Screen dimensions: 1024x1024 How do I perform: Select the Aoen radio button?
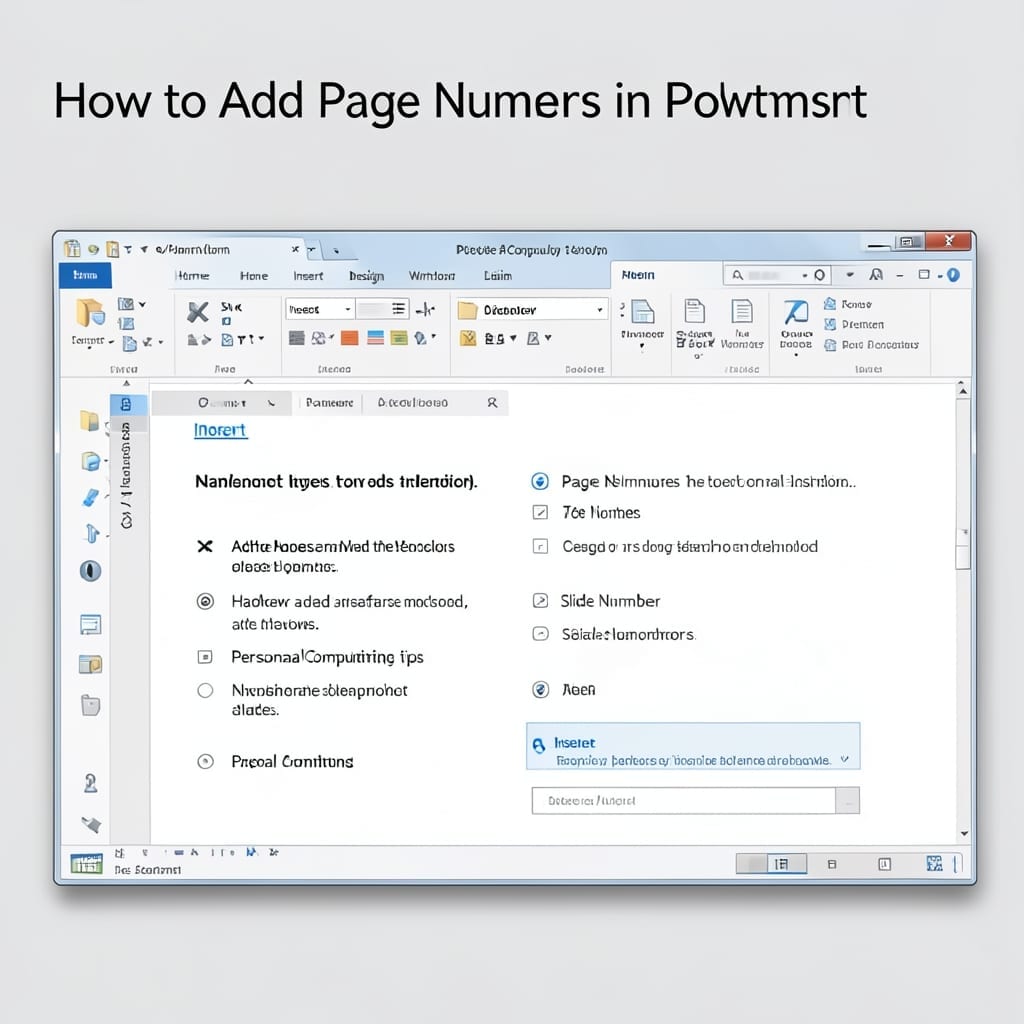(x=541, y=690)
